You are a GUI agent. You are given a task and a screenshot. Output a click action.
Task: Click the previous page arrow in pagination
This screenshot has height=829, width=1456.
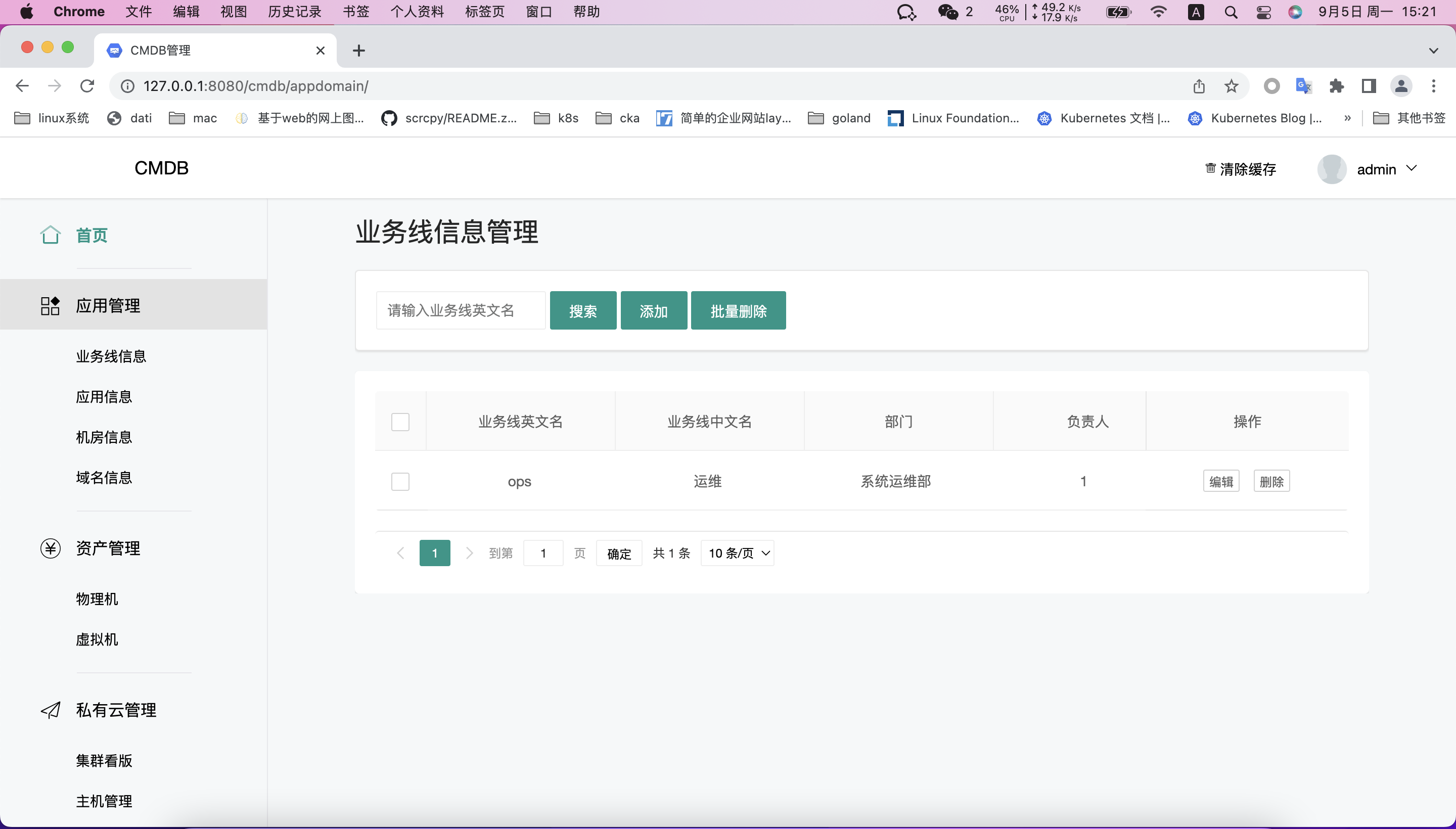400,553
